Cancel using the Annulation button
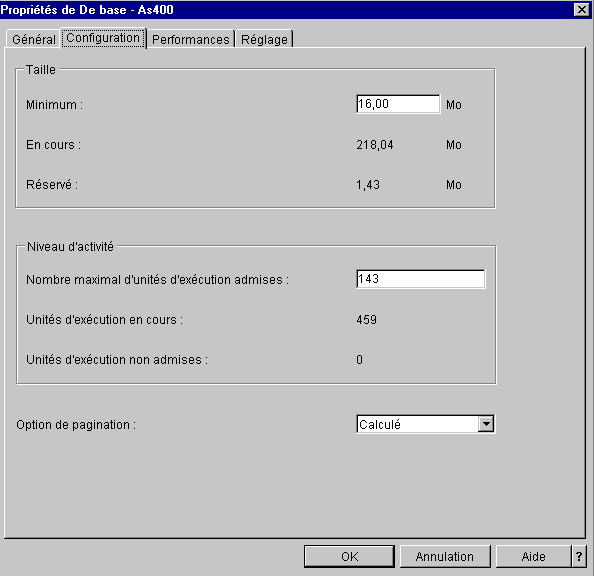 click(445, 556)
